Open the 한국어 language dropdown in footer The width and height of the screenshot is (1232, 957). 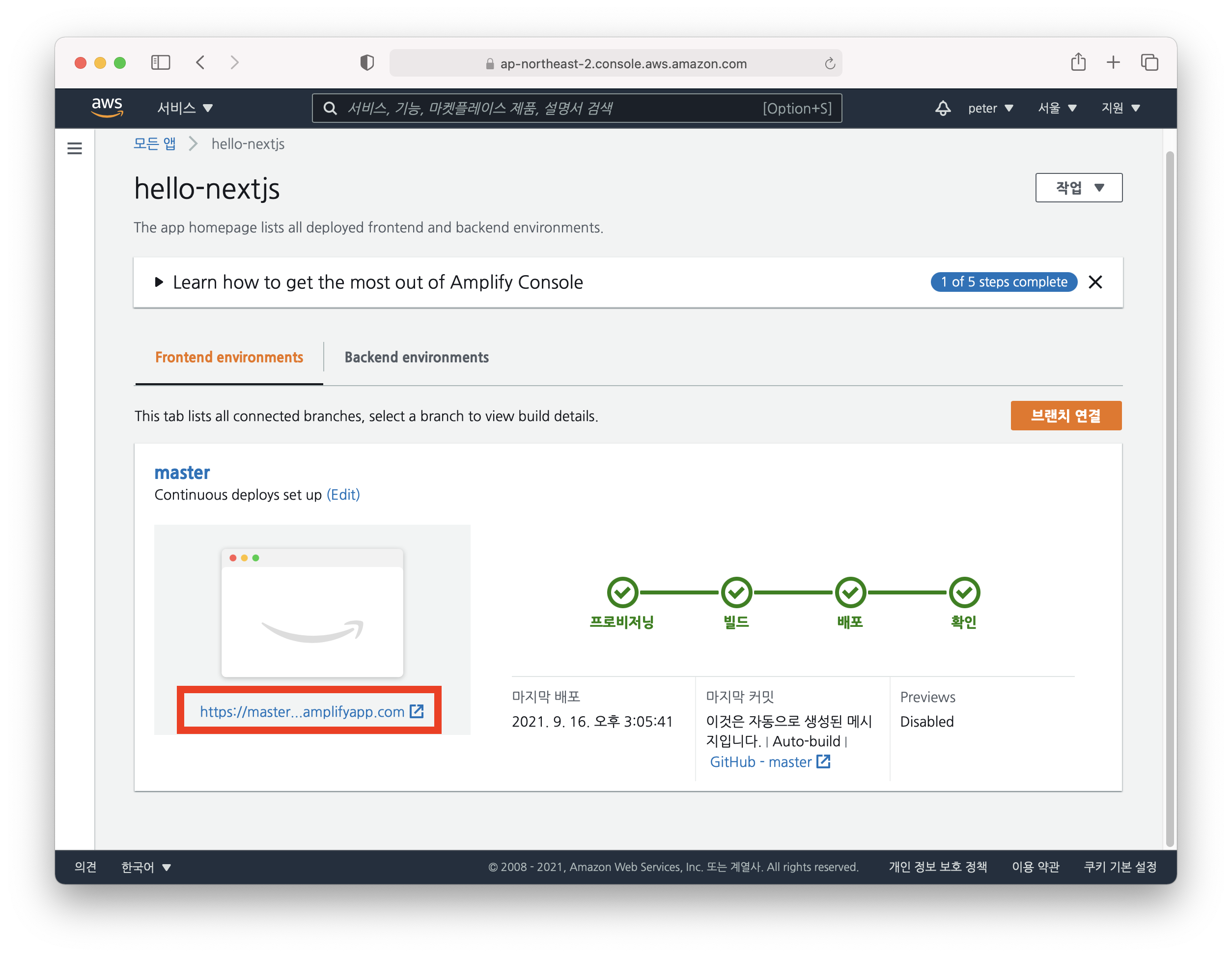tap(145, 867)
